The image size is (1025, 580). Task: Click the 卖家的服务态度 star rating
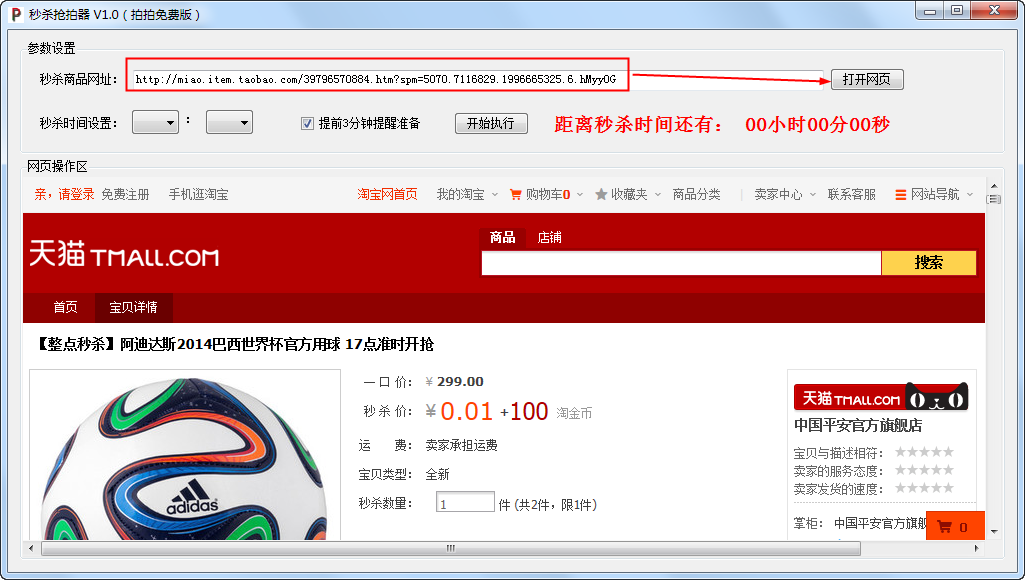click(x=924, y=470)
